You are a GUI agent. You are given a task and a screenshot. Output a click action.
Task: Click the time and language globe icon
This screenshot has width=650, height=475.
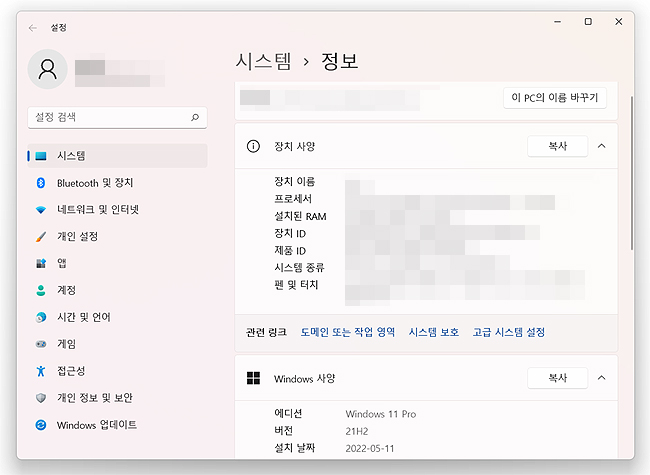point(41,317)
